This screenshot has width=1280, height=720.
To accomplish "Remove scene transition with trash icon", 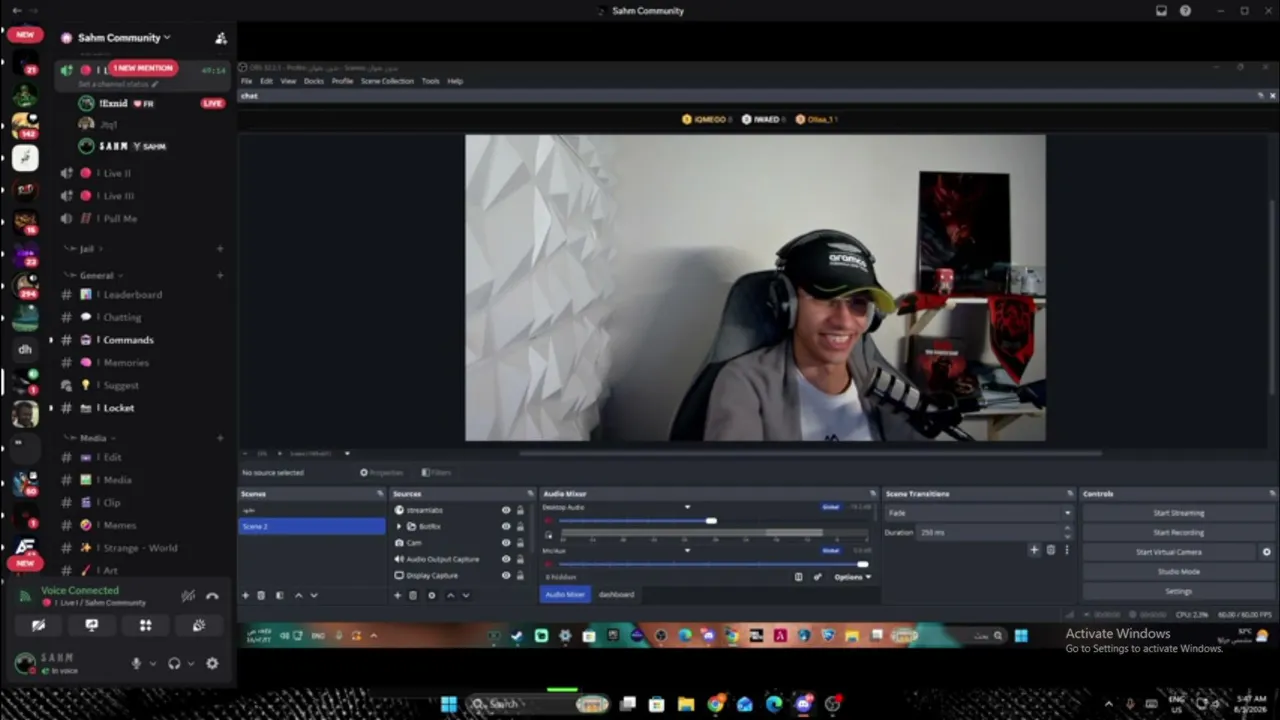I will (1050, 550).
